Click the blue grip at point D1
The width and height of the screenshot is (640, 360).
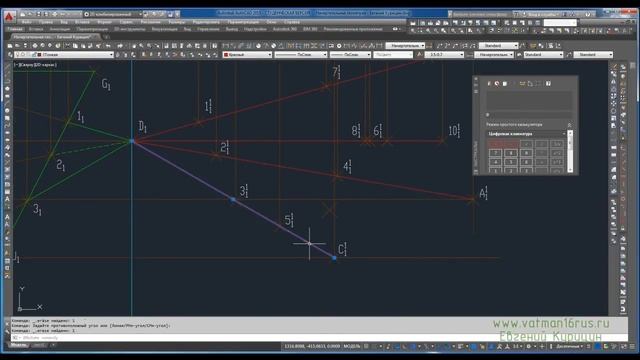[x=132, y=141]
